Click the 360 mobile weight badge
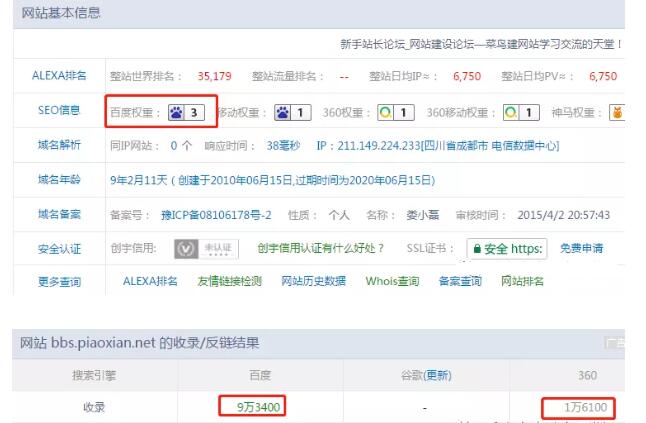646x423 pixels. [521, 112]
